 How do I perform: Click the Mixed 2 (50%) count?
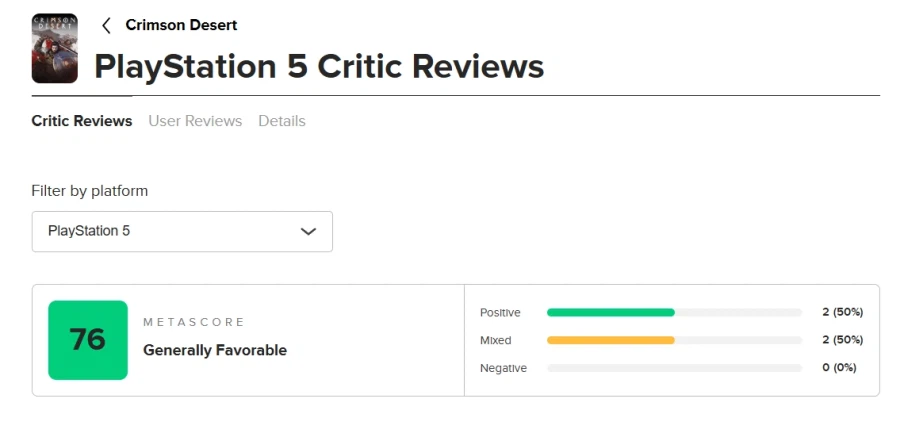click(x=842, y=341)
